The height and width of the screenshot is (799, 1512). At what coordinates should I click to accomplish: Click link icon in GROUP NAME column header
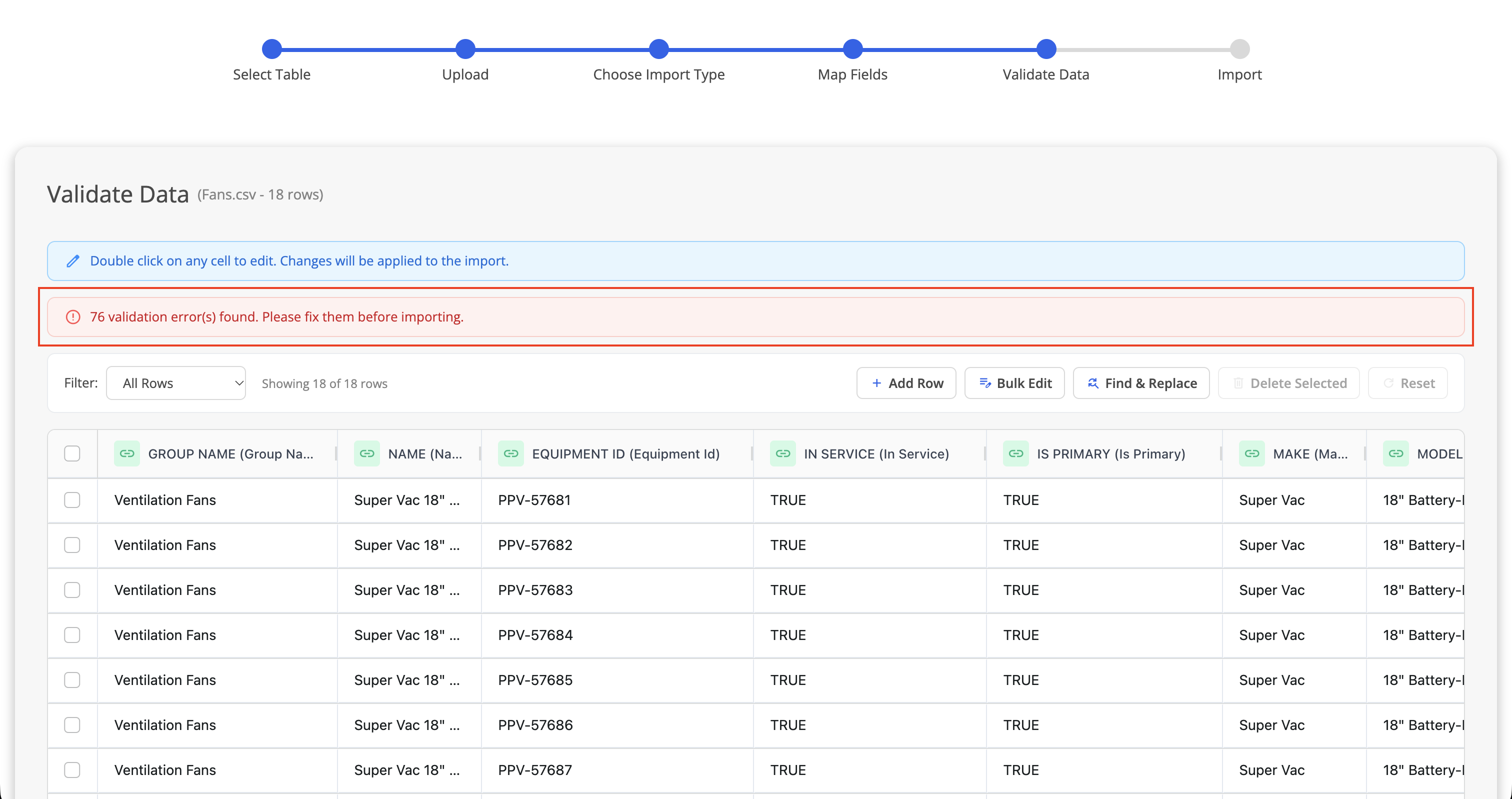point(127,453)
